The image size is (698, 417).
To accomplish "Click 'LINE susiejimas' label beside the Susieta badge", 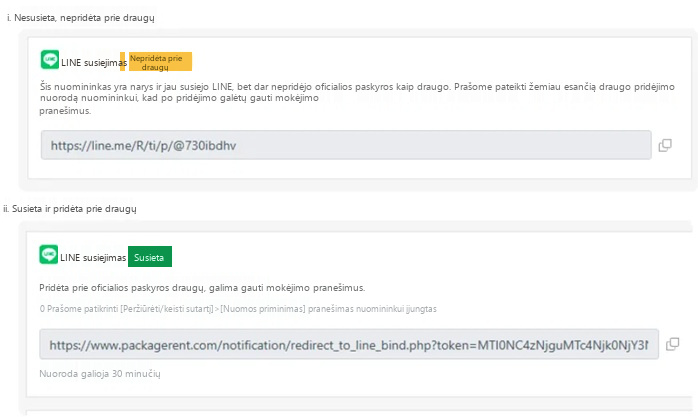I will (93, 258).
